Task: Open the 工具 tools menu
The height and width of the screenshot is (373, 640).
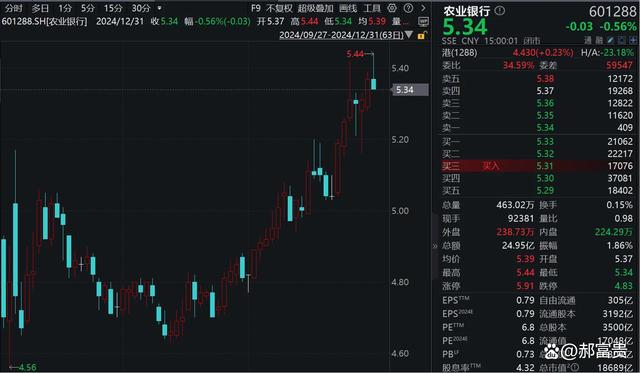Action: (372, 8)
